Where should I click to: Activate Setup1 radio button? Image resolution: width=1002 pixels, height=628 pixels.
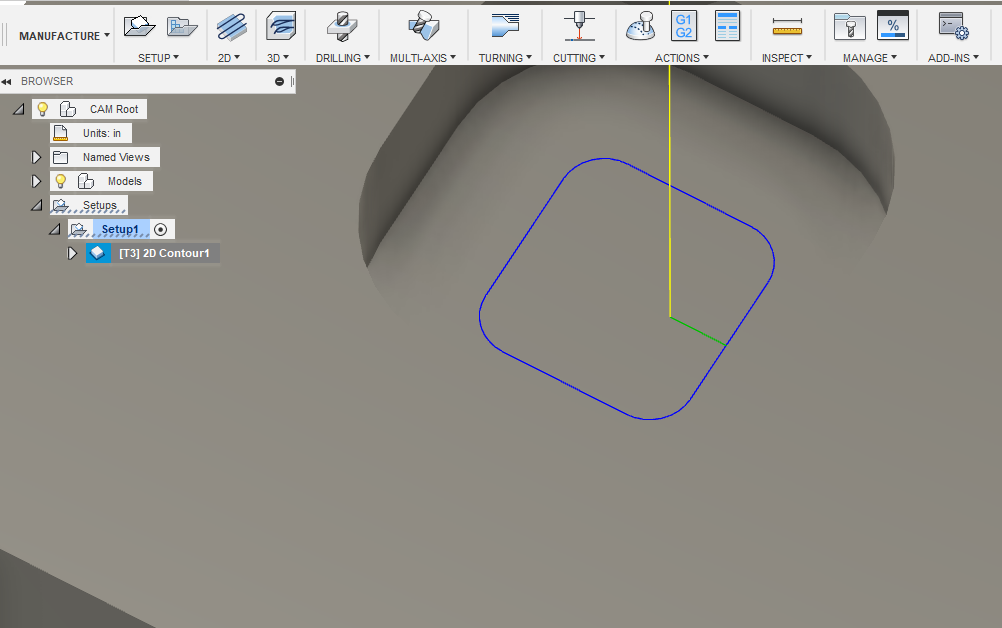(x=161, y=230)
